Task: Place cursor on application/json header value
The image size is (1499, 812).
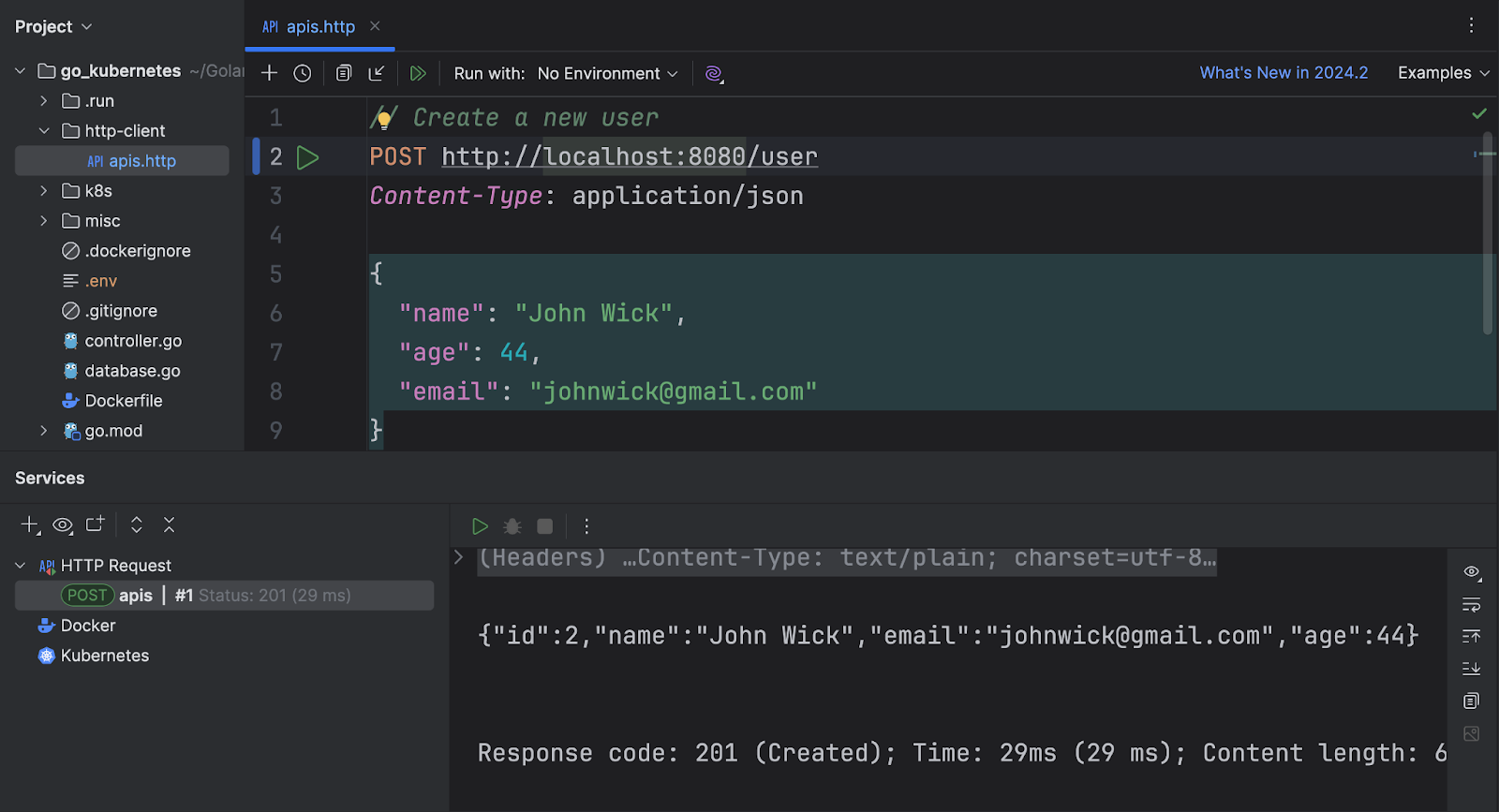Action: (688, 196)
